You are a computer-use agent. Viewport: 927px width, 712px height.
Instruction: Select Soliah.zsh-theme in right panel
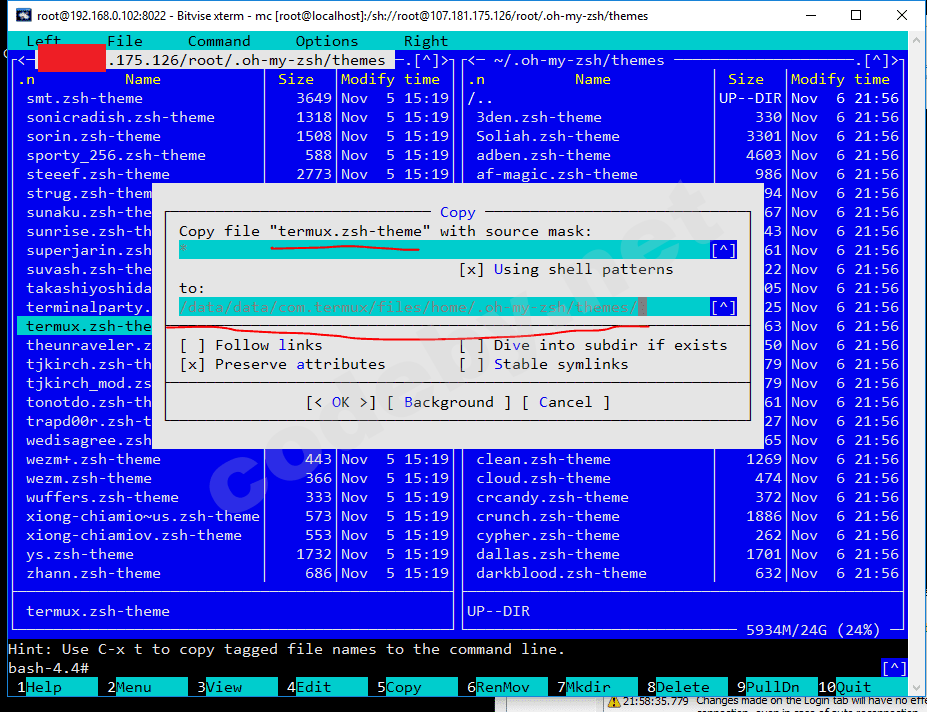548,136
